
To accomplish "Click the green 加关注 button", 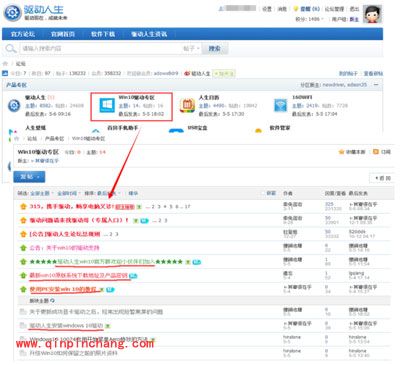I will click(224, 73).
